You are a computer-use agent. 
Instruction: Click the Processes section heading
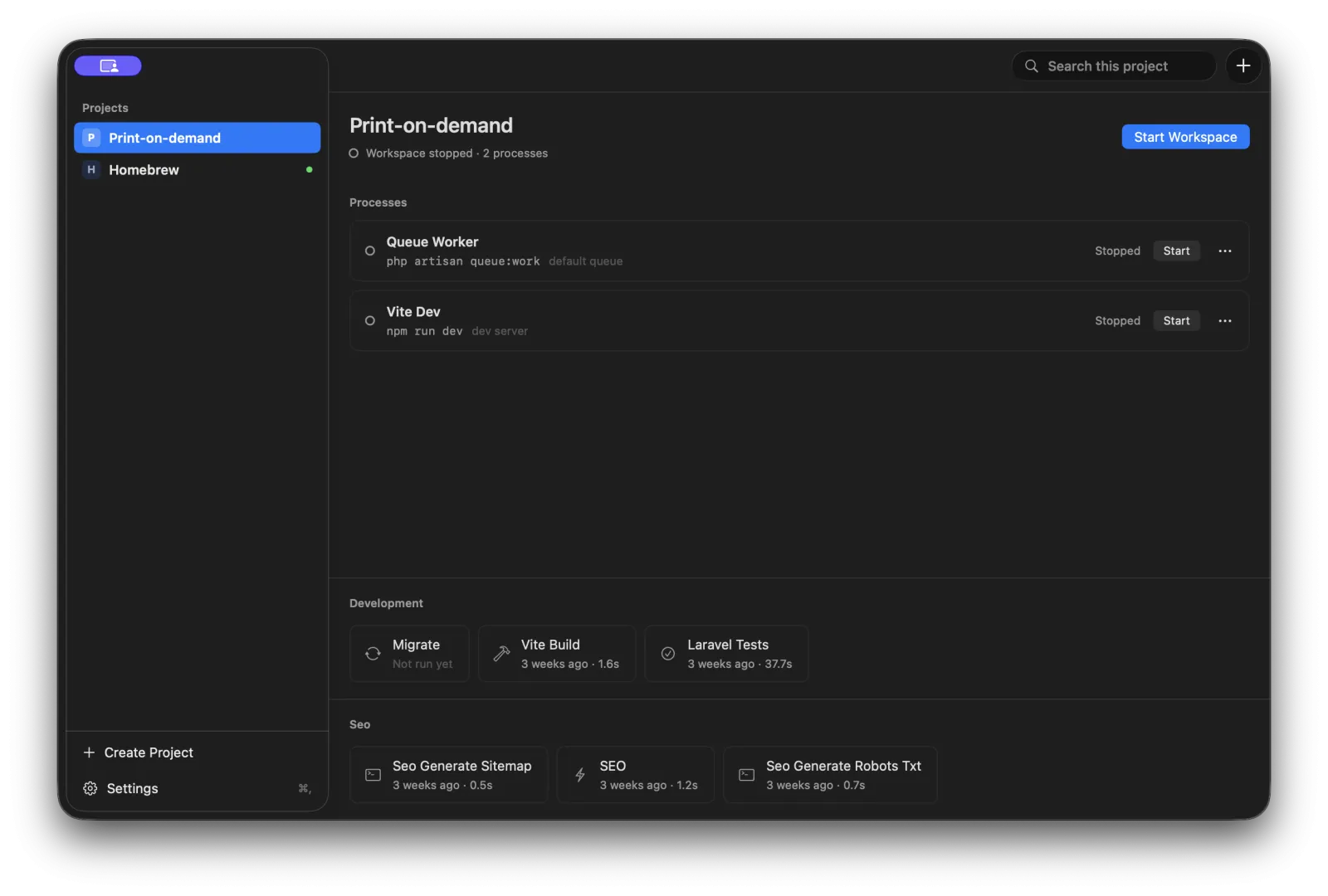[x=378, y=202]
